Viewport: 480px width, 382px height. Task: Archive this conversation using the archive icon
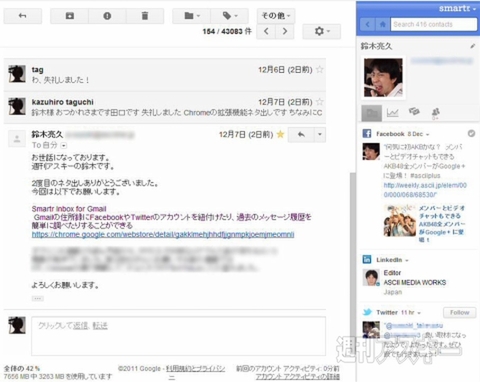point(70,16)
